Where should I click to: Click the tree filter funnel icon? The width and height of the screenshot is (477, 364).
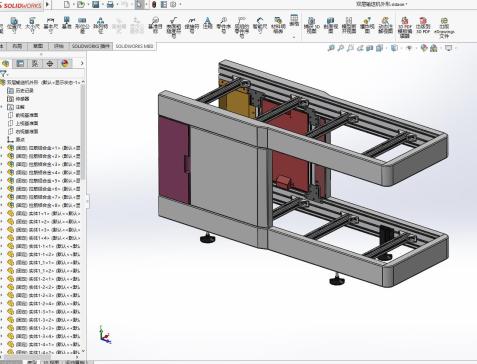(x=3, y=74)
